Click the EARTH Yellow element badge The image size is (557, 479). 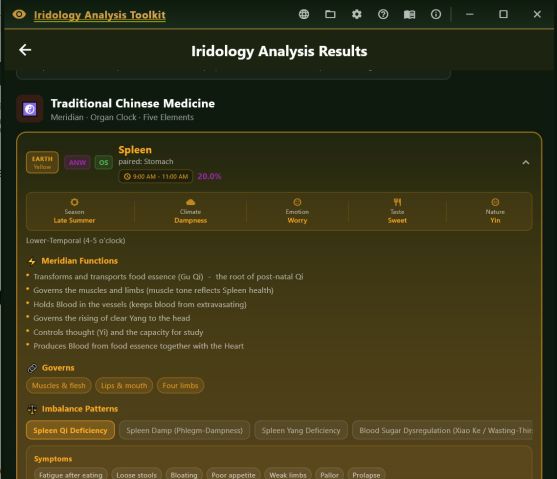(x=42, y=163)
